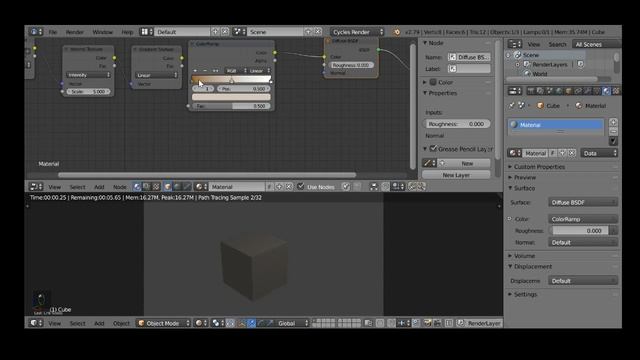
Task: Remove the material slot with minus icon
Action: pos(613,131)
